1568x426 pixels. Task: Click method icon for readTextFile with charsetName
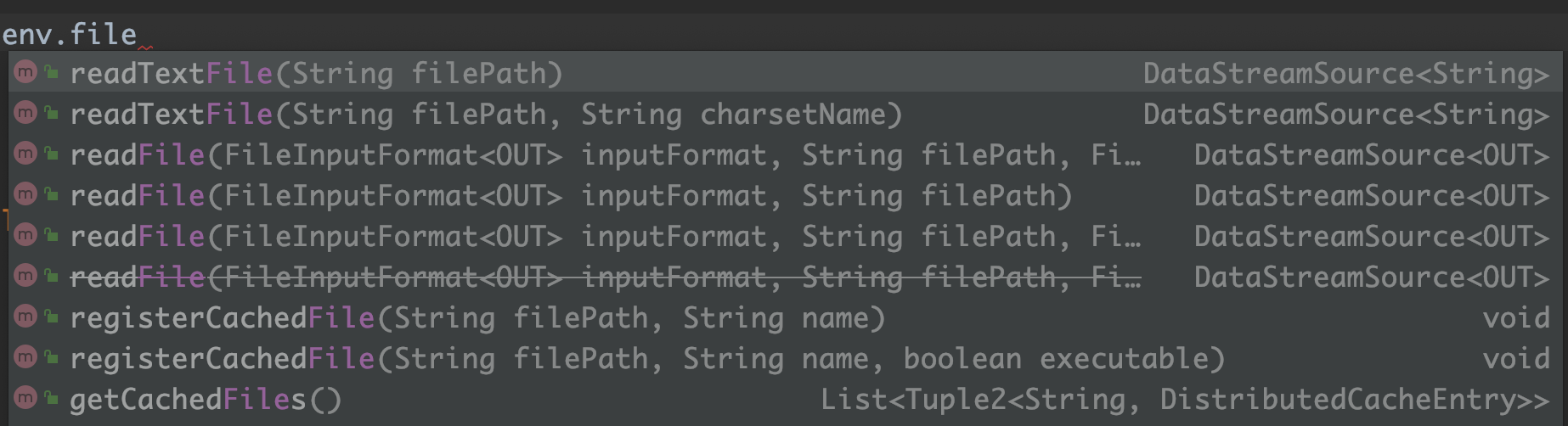pyautogui.click(x=25, y=113)
